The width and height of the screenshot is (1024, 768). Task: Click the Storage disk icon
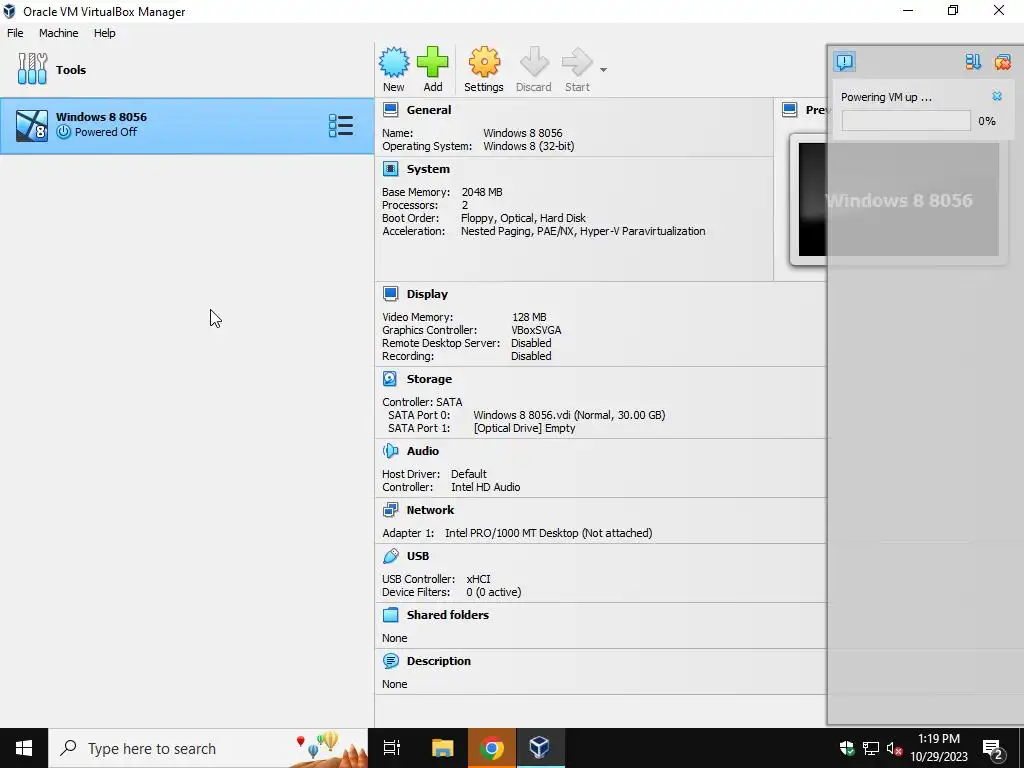coord(391,379)
